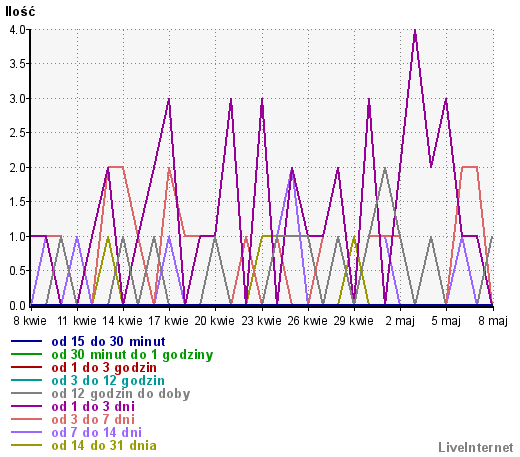Click the dark blue legend line swatch
This screenshot has width=520, height=457.
tap(26, 341)
